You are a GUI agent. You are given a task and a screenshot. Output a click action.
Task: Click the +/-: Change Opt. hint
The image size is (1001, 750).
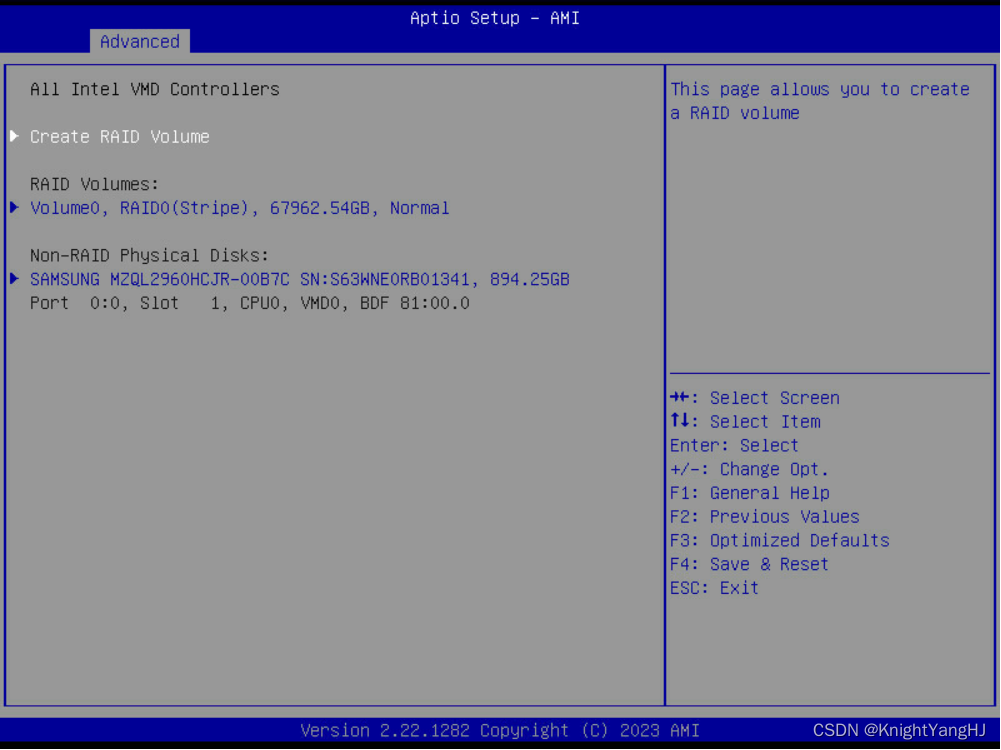coord(749,469)
